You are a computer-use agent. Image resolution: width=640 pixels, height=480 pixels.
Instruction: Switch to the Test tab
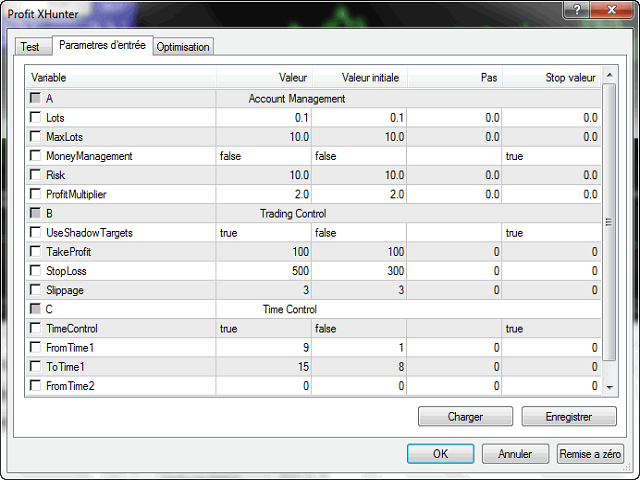click(31, 47)
